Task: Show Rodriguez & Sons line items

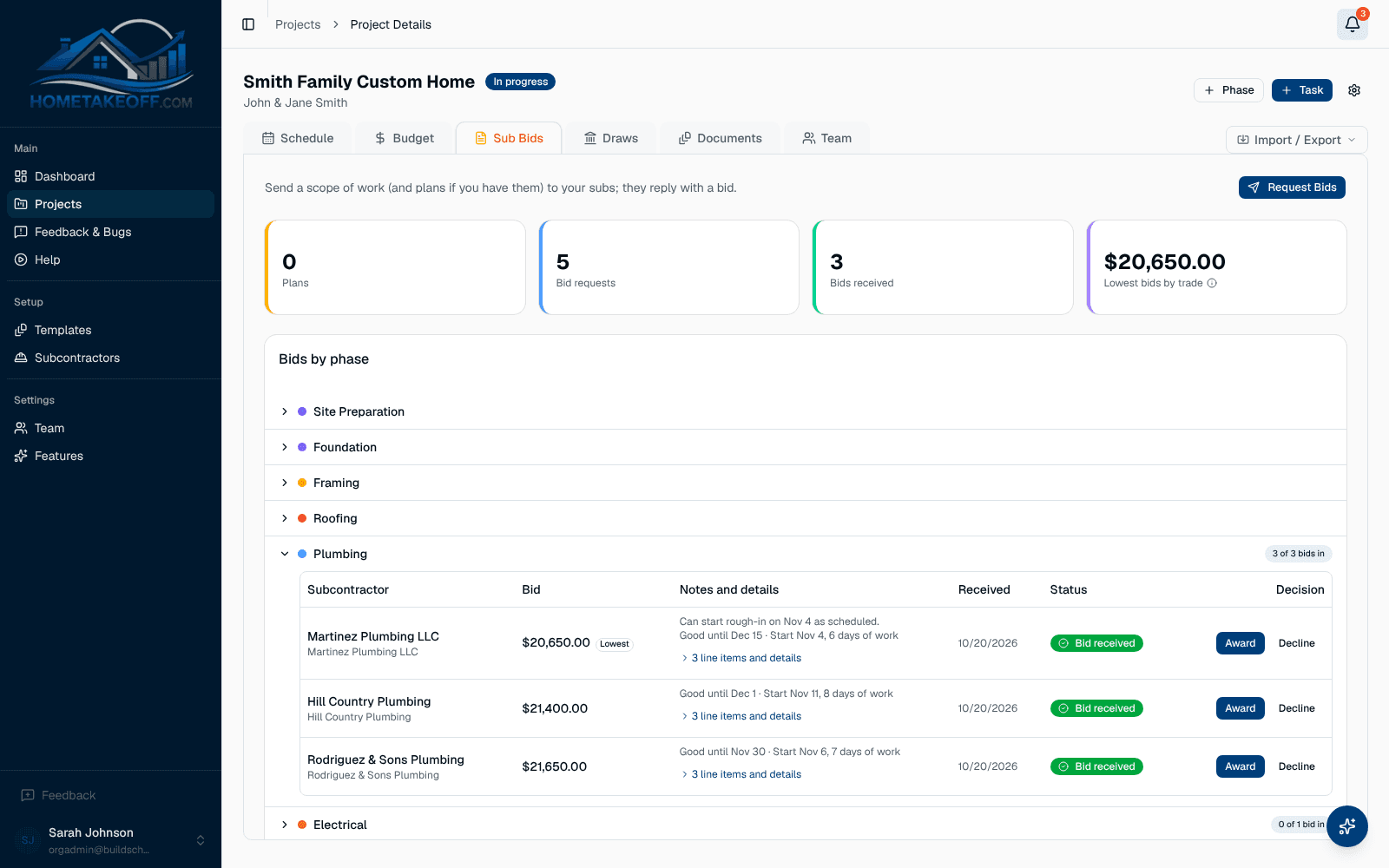Action: 741,774
